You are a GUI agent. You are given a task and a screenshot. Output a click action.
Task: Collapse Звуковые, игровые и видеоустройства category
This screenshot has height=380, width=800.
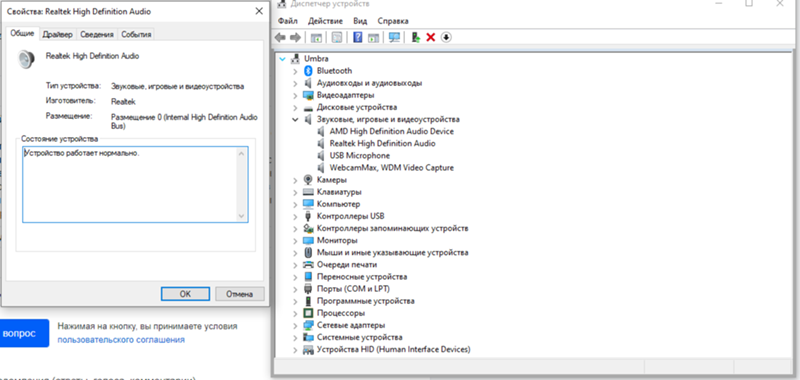295,119
